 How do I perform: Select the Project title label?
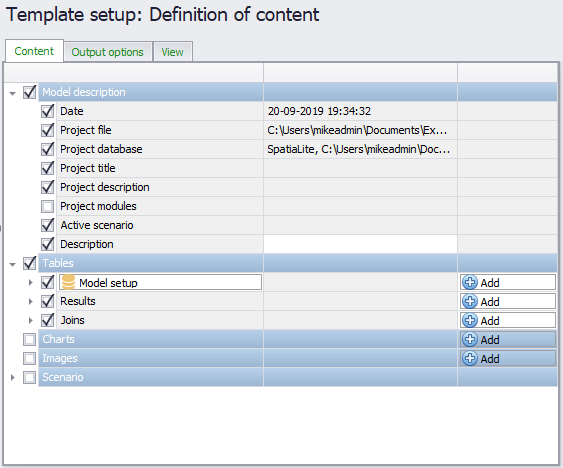pos(88,168)
